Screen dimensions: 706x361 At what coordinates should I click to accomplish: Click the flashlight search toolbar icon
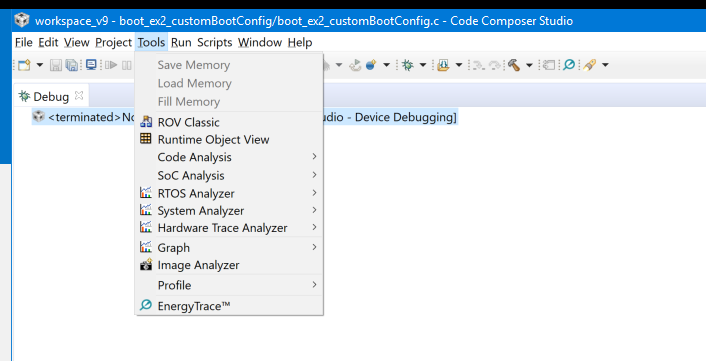click(x=590, y=65)
